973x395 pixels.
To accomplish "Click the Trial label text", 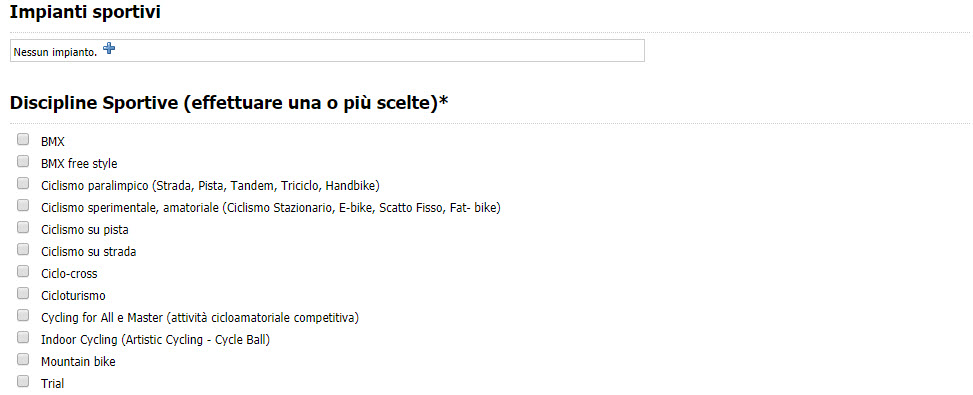I will click(x=53, y=384).
